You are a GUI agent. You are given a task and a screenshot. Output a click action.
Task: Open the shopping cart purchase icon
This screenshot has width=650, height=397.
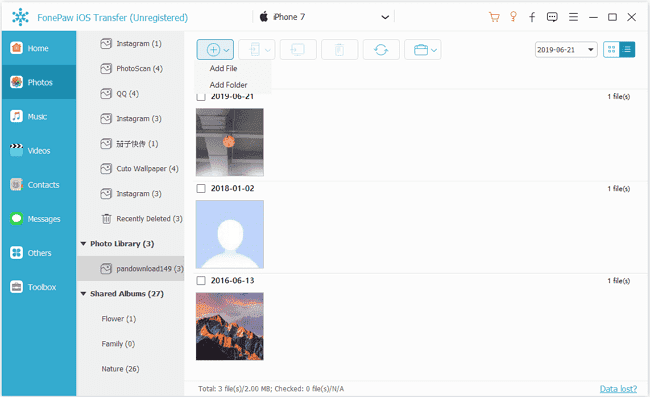pyautogui.click(x=494, y=17)
